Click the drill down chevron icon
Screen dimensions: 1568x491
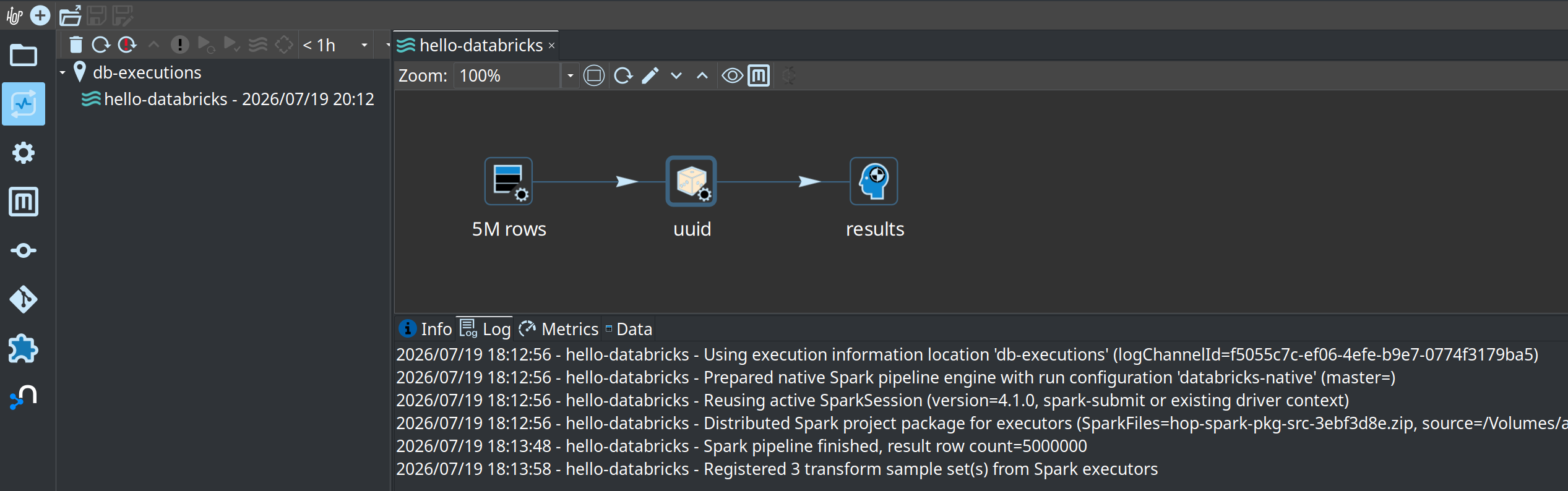(x=676, y=75)
